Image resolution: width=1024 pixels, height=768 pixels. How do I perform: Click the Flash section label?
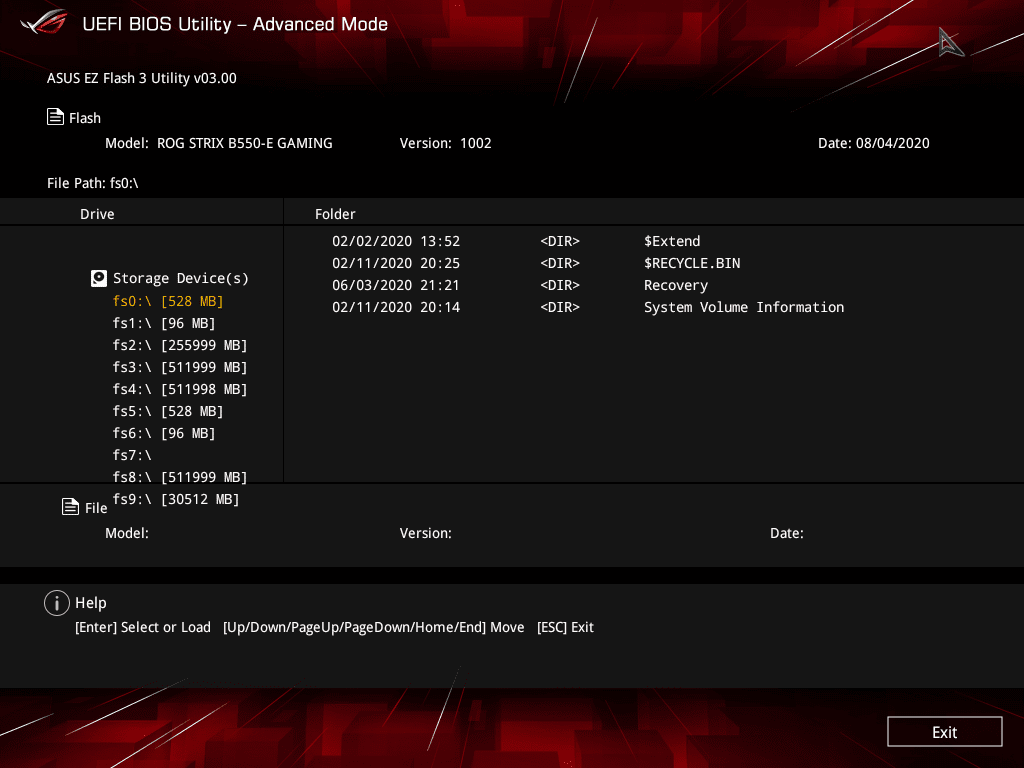click(x=85, y=118)
